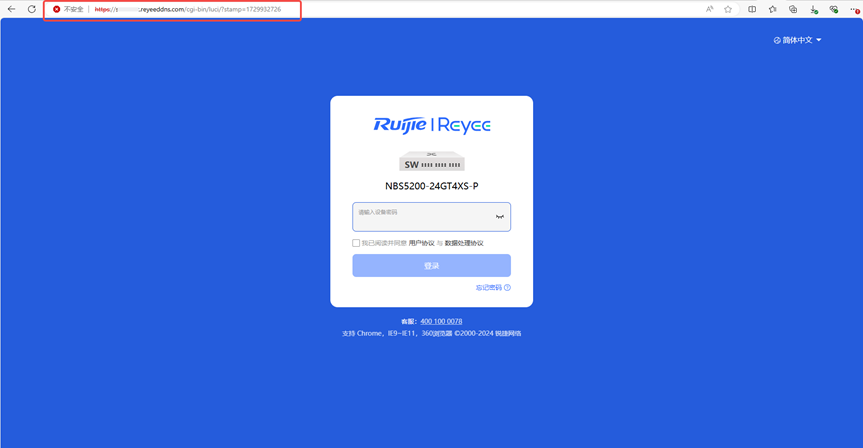Screen dimensions: 863x448
Task: Click the red not-secure warning icon
Action: pos(56,9)
